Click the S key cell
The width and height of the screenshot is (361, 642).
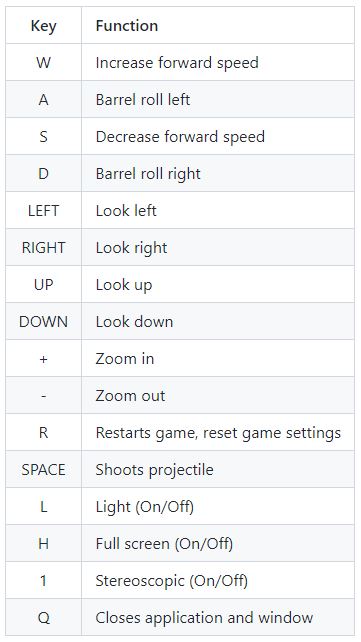[x=43, y=136]
